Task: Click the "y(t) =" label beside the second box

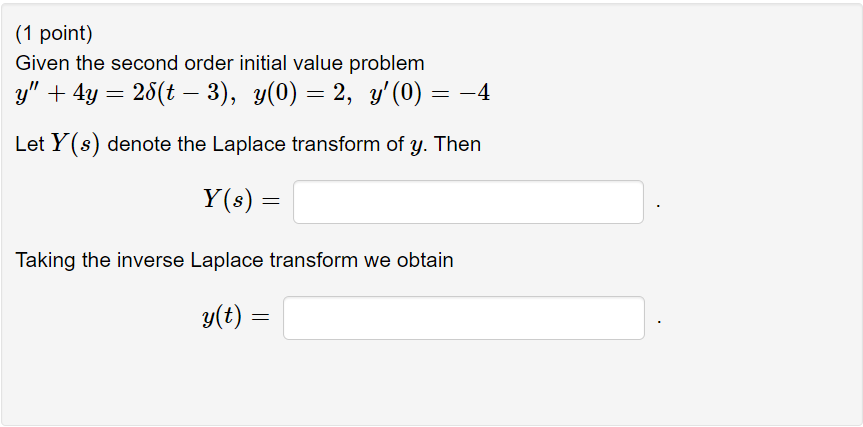Action: (236, 316)
